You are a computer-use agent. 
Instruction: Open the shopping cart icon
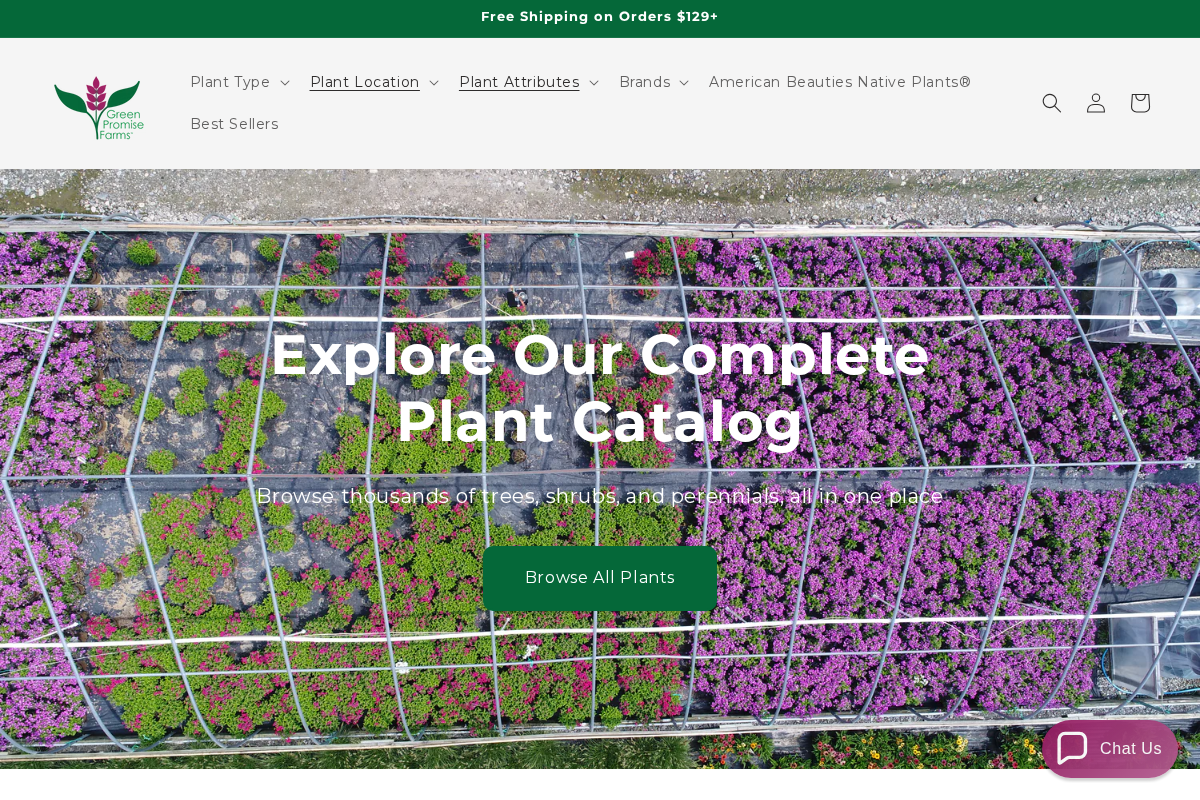coord(1140,102)
